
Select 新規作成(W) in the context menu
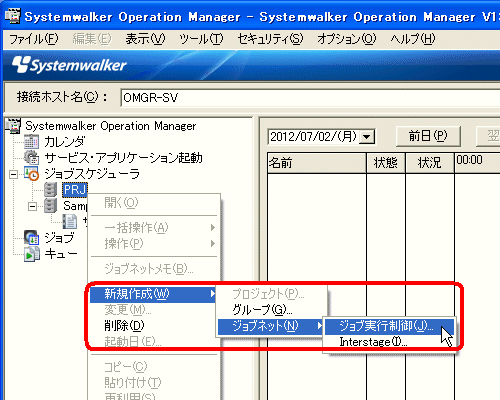[153, 294]
